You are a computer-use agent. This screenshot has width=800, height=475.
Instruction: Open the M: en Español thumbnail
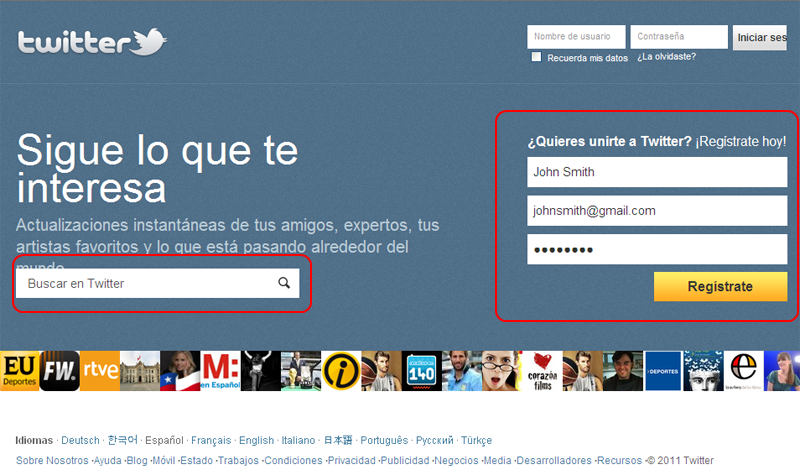click(220, 371)
